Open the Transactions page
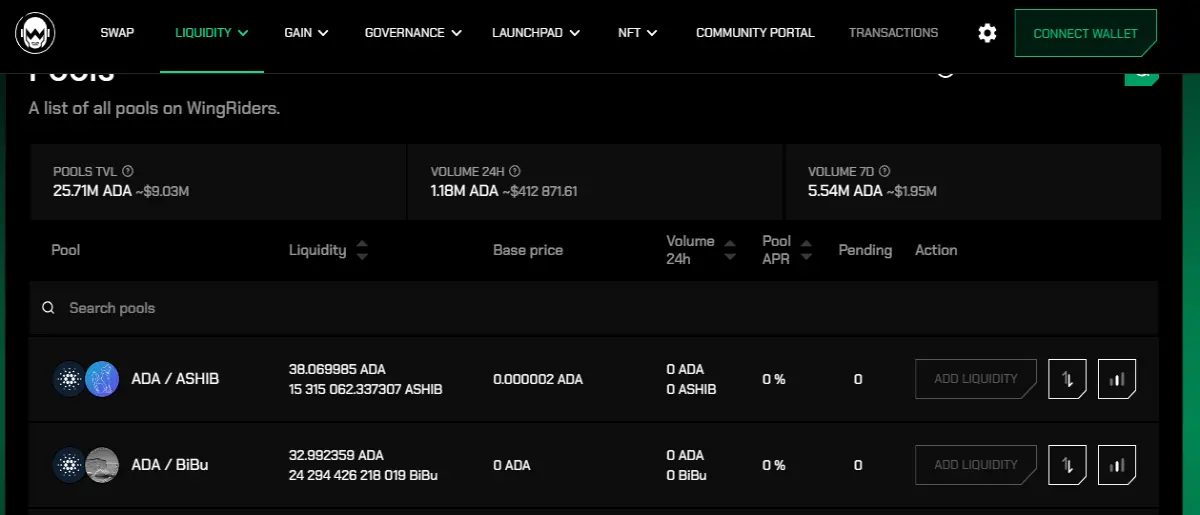Screen dimensions: 1200x515 [x=893, y=33]
